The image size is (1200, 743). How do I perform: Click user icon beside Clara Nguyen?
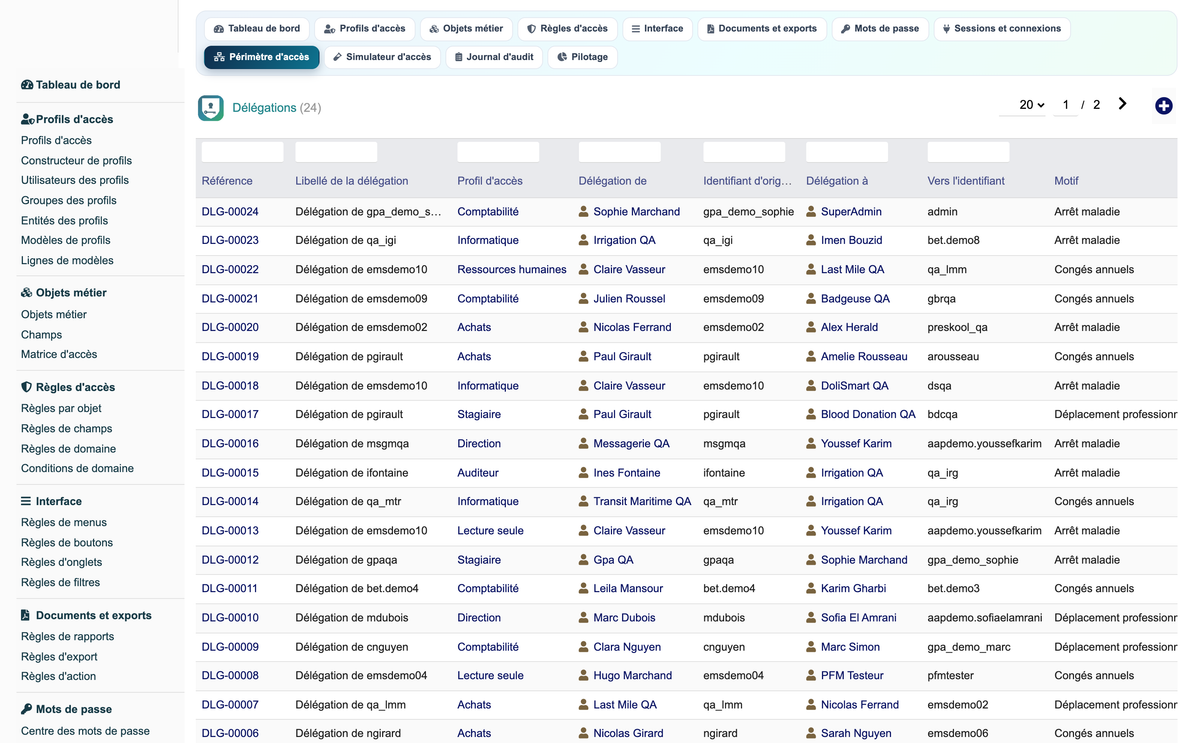point(584,647)
